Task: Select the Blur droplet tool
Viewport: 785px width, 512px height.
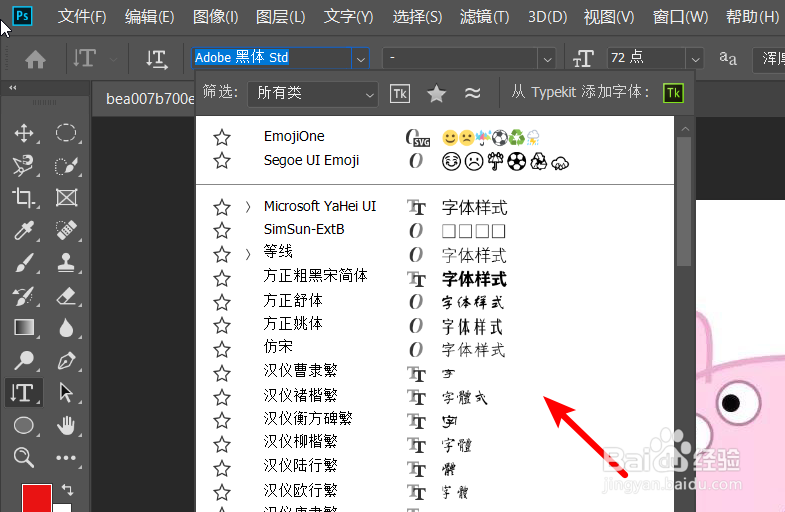Action: [x=66, y=328]
